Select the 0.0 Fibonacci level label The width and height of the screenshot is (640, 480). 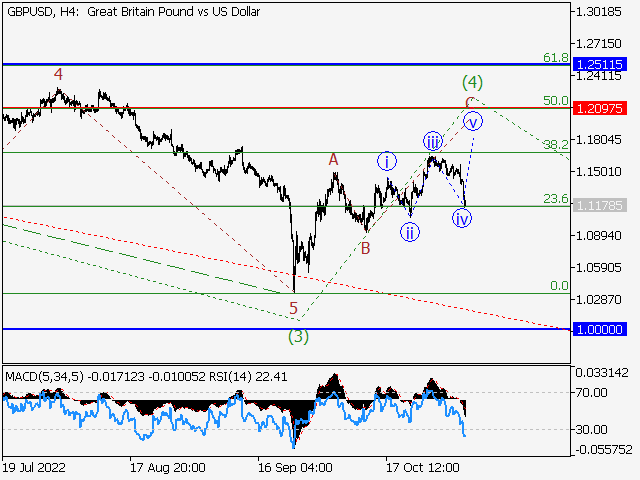(559, 286)
